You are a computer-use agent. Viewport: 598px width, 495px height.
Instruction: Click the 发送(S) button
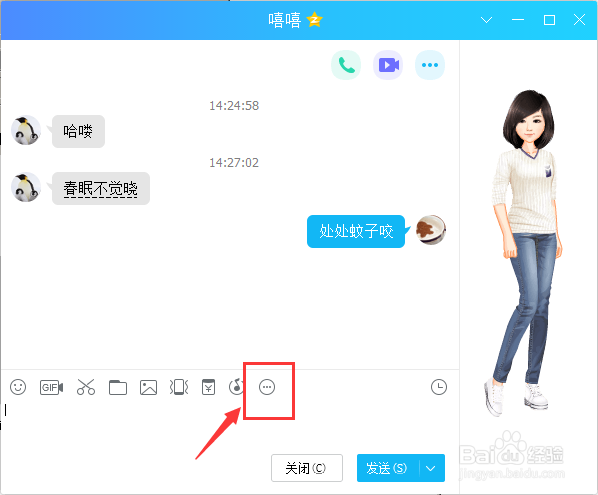[x=387, y=468]
